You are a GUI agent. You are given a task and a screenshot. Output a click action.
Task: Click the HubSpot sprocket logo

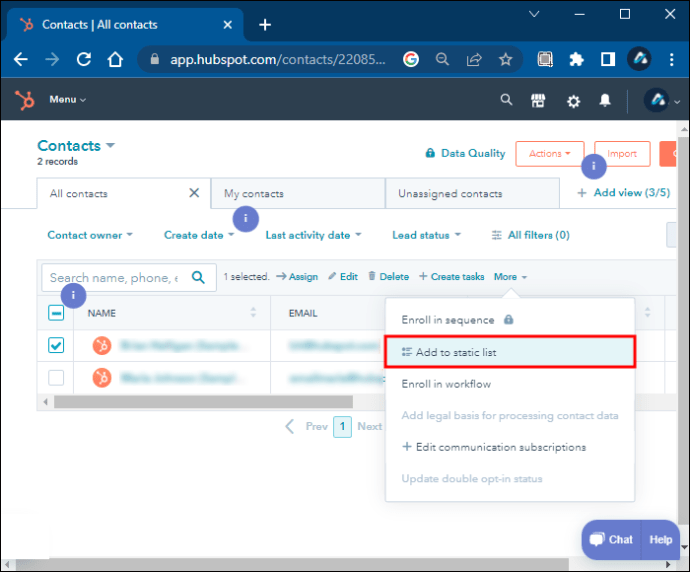[x=24, y=100]
